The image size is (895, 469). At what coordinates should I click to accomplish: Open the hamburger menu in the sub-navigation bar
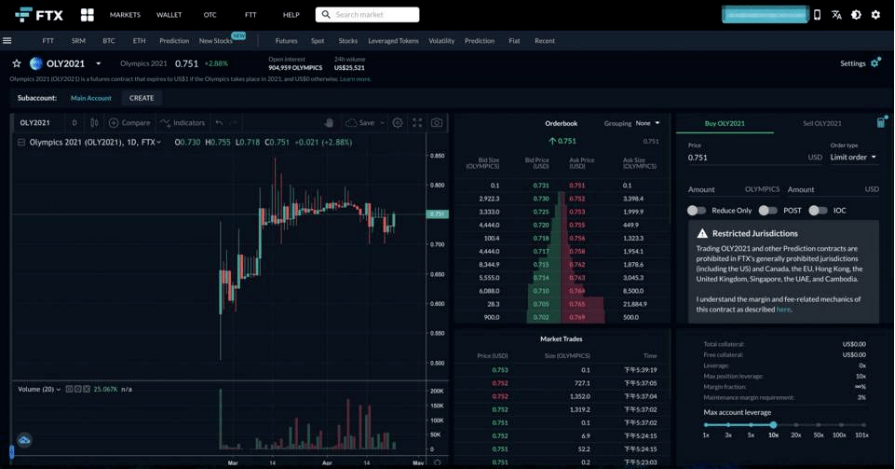point(7,41)
